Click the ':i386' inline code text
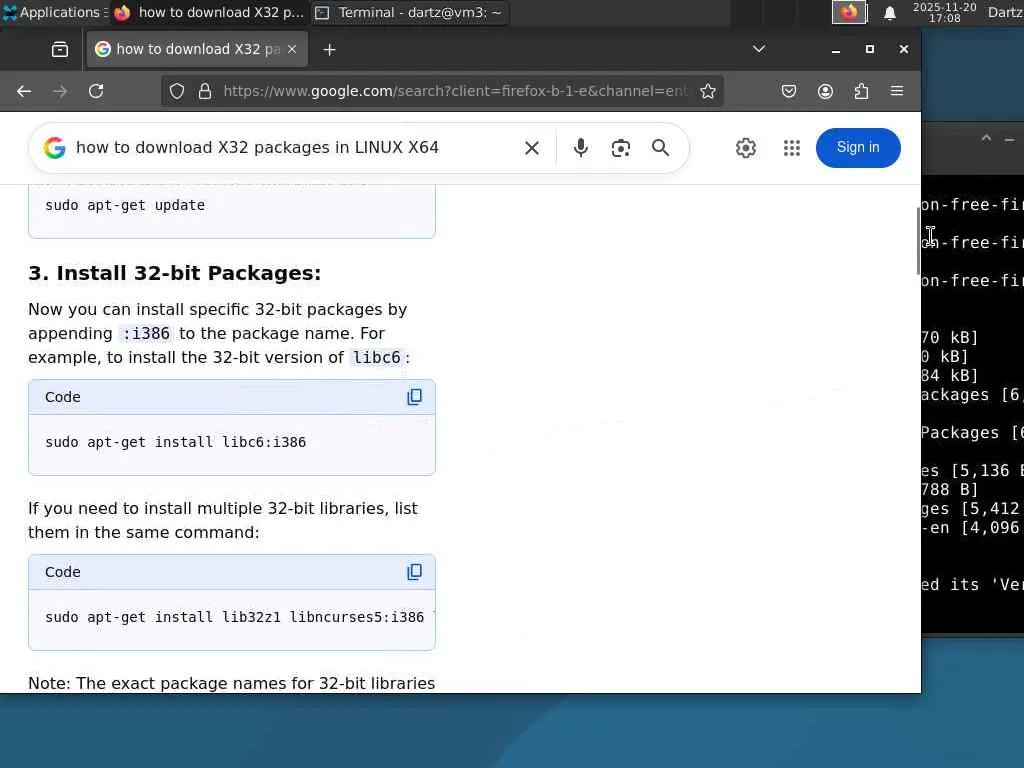This screenshot has height=768, width=1024. [x=146, y=334]
